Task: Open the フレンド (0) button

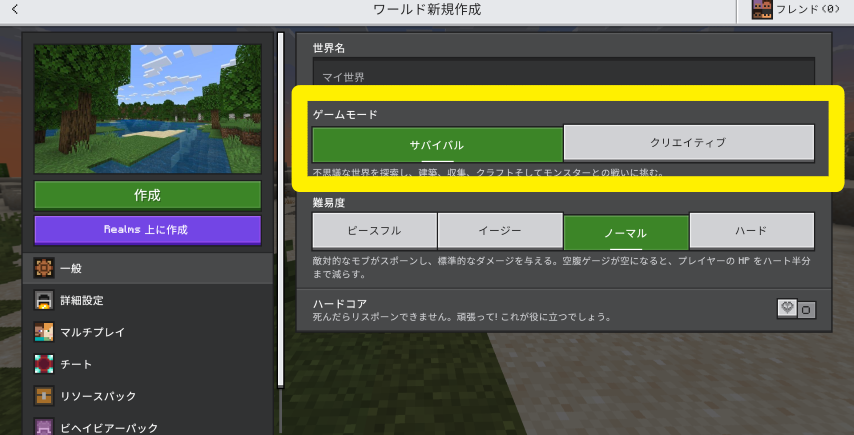Action: pyautogui.click(x=795, y=11)
